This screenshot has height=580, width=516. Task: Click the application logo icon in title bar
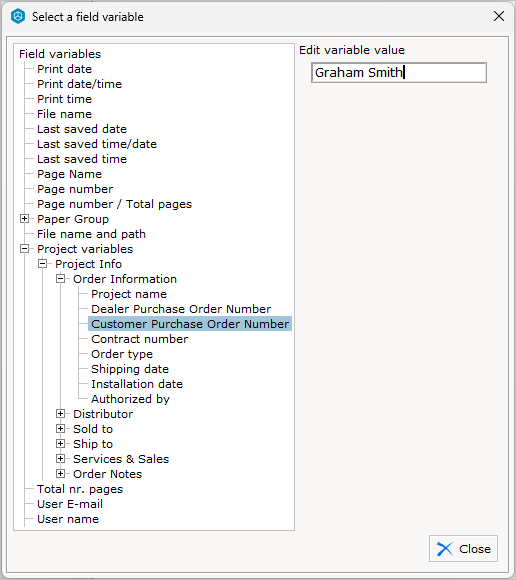point(18,17)
